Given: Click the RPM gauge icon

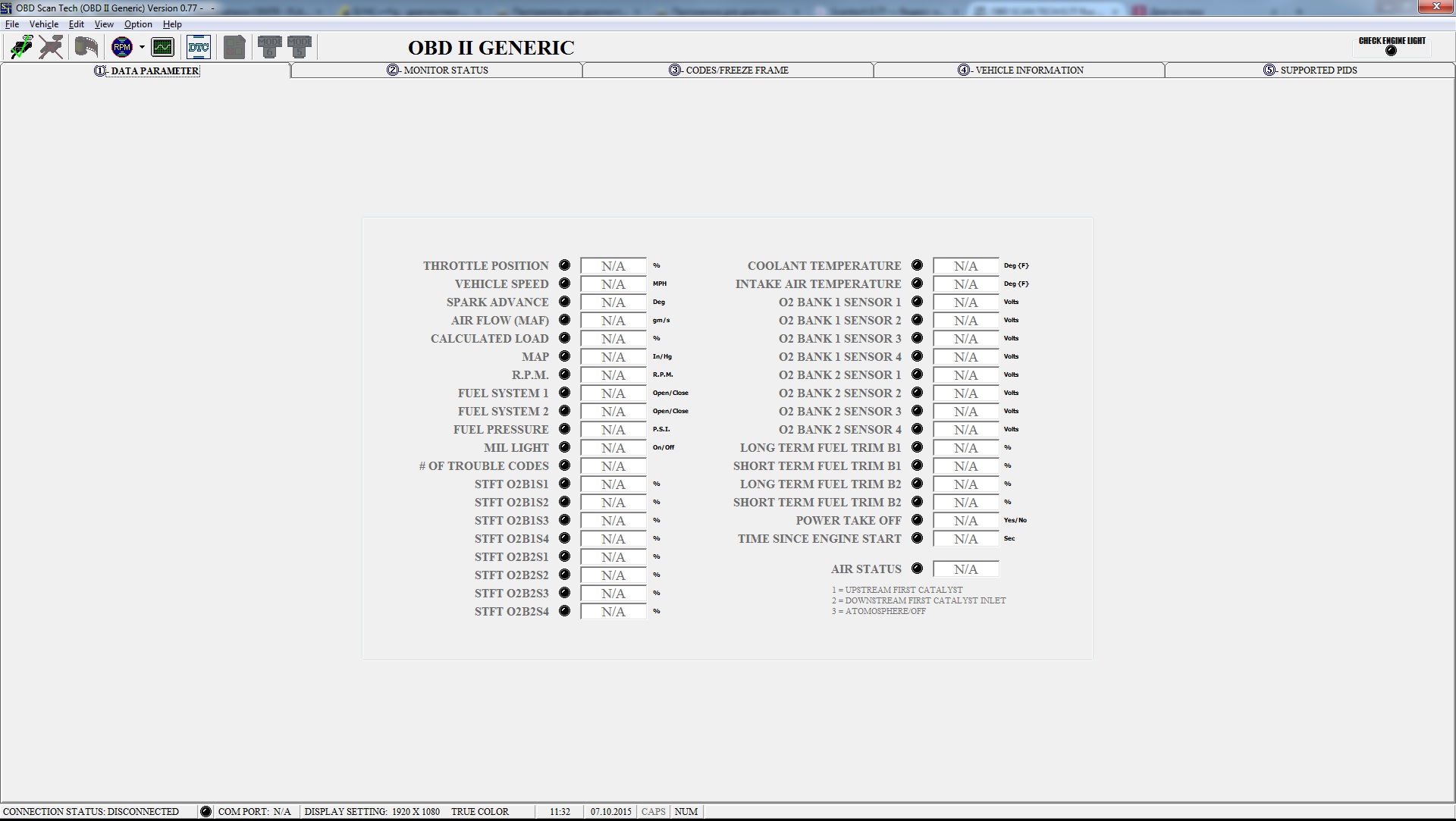Looking at the screenshot, I should coord(122,46).
